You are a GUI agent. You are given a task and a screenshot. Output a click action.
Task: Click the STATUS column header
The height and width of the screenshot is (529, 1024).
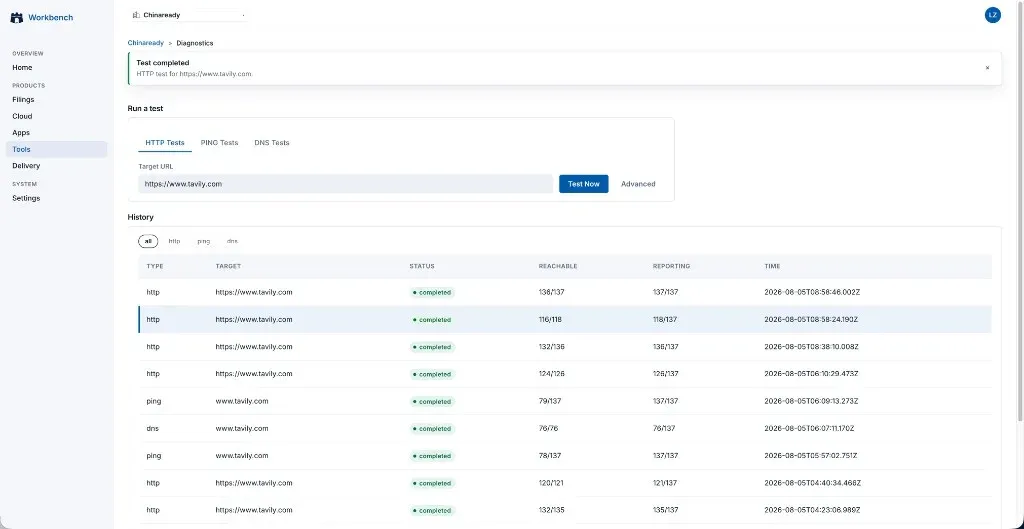click(x=422, y=266)
